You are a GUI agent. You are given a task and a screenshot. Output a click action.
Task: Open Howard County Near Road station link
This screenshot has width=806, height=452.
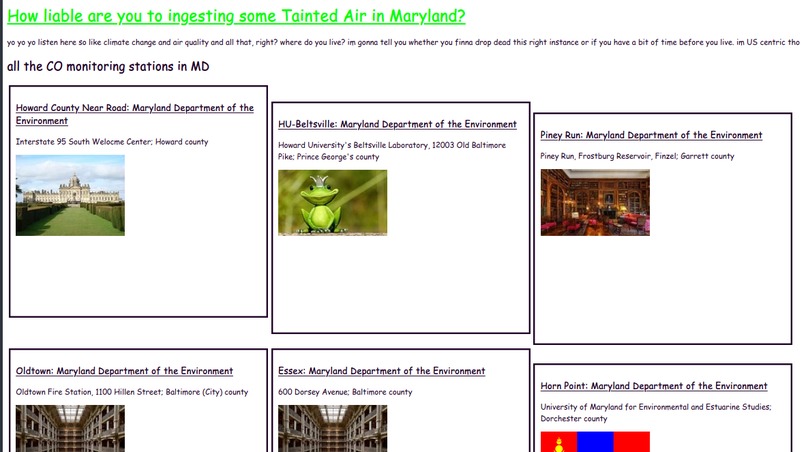click(135, 114)
